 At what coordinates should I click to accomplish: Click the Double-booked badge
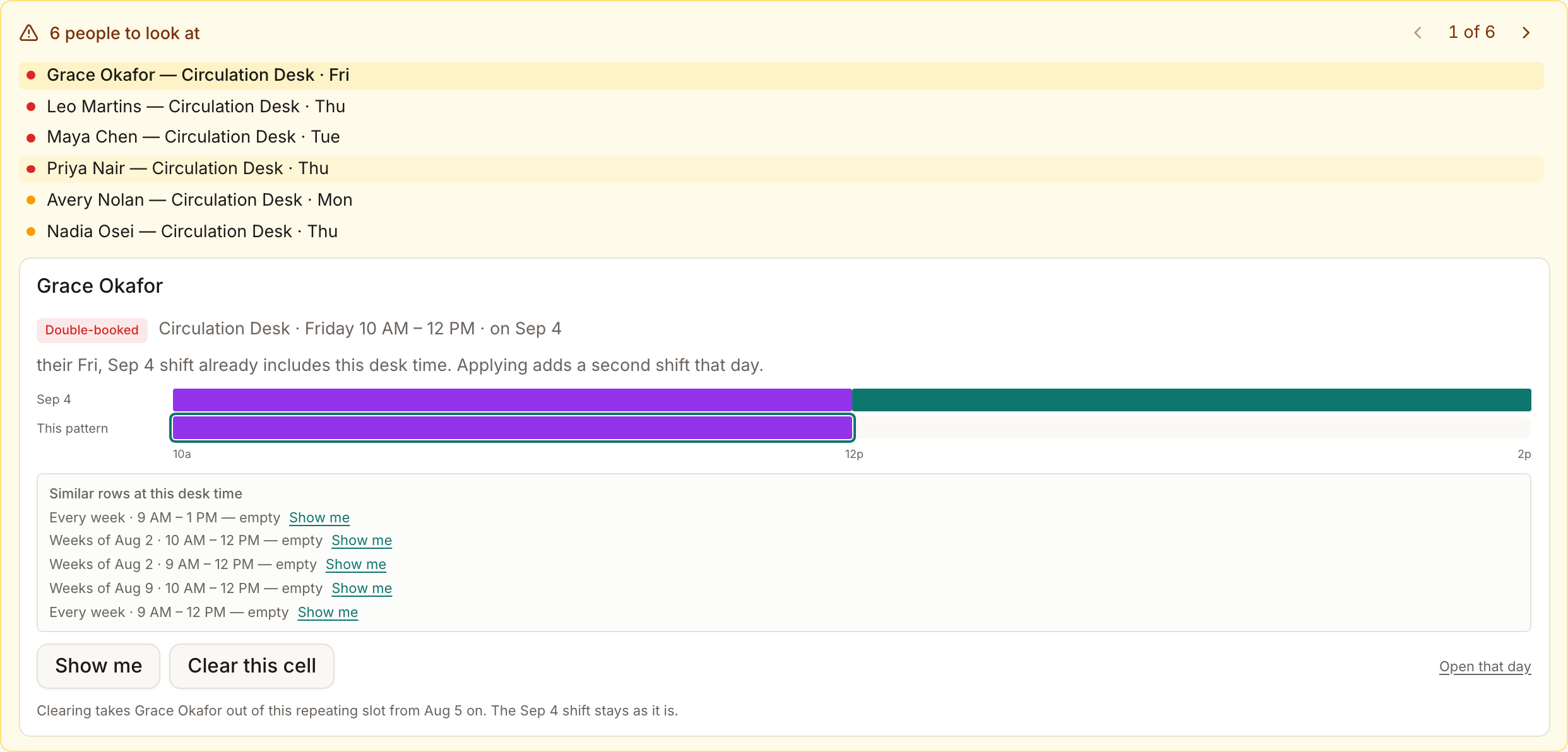92,330
